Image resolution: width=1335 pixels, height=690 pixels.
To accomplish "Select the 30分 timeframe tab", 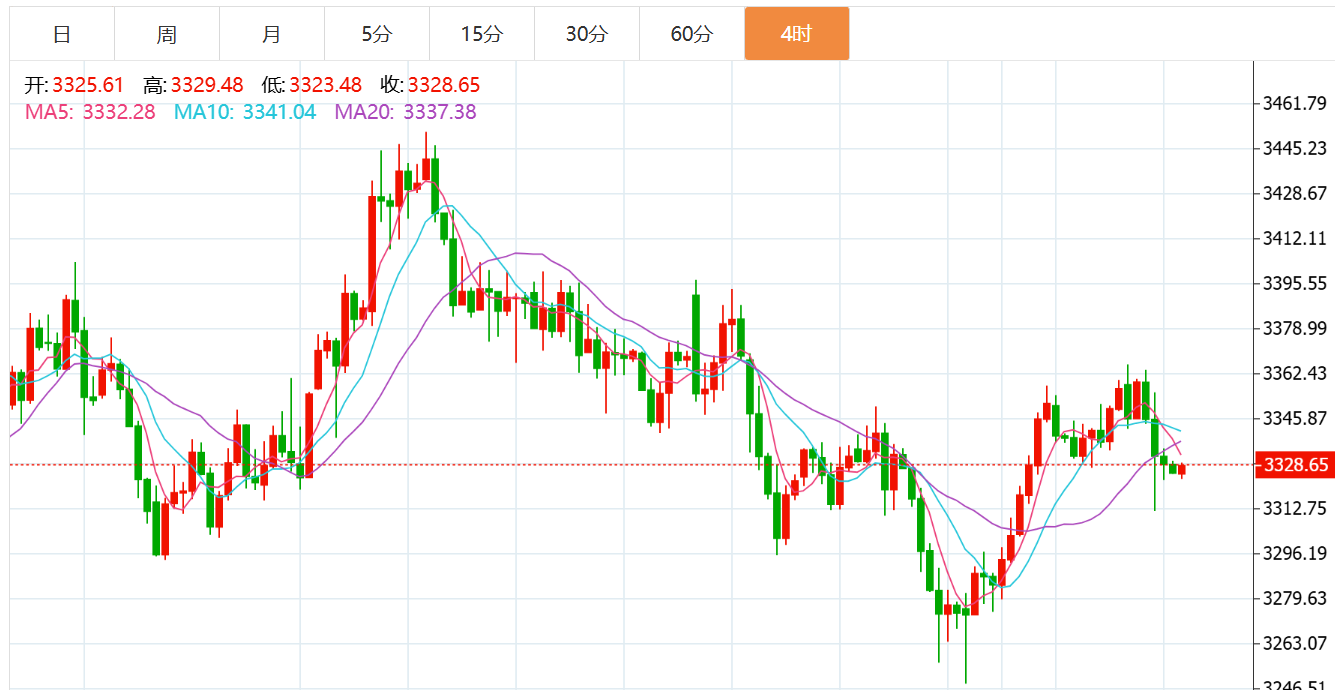I will pyautogui.click(x=587, y=34).
